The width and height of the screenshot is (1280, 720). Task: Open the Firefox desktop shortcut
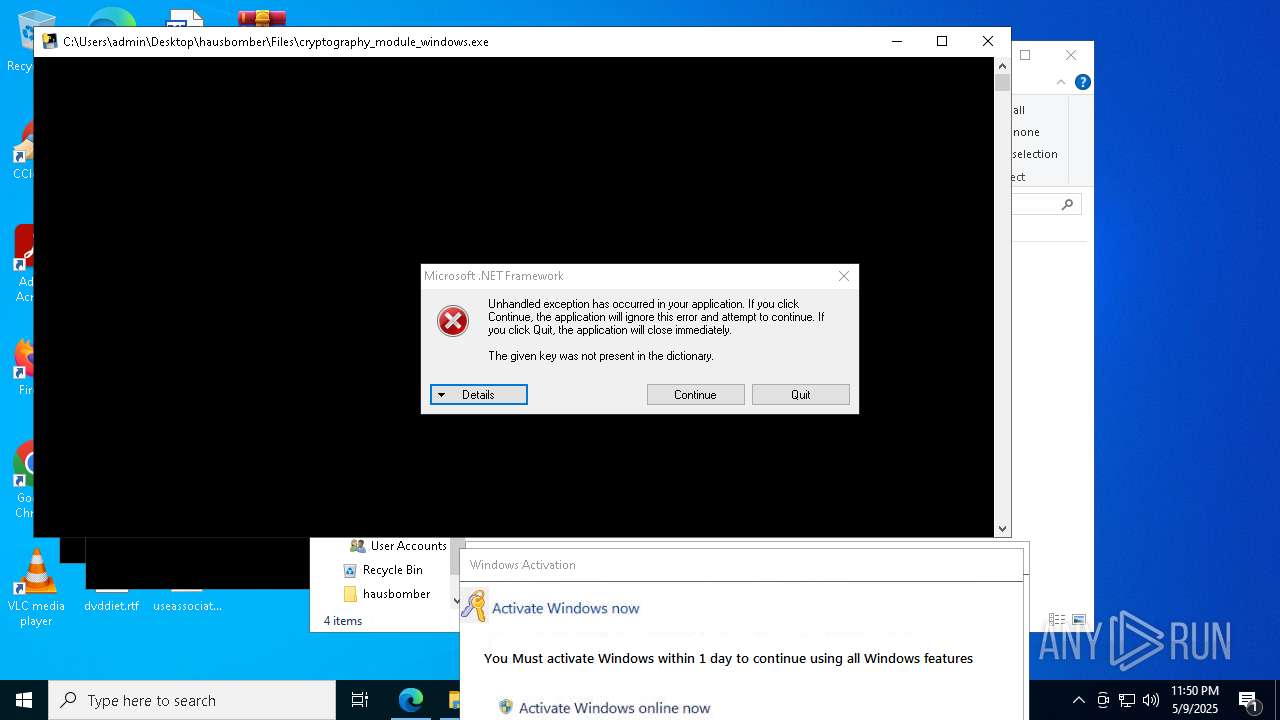click(22, 366)
